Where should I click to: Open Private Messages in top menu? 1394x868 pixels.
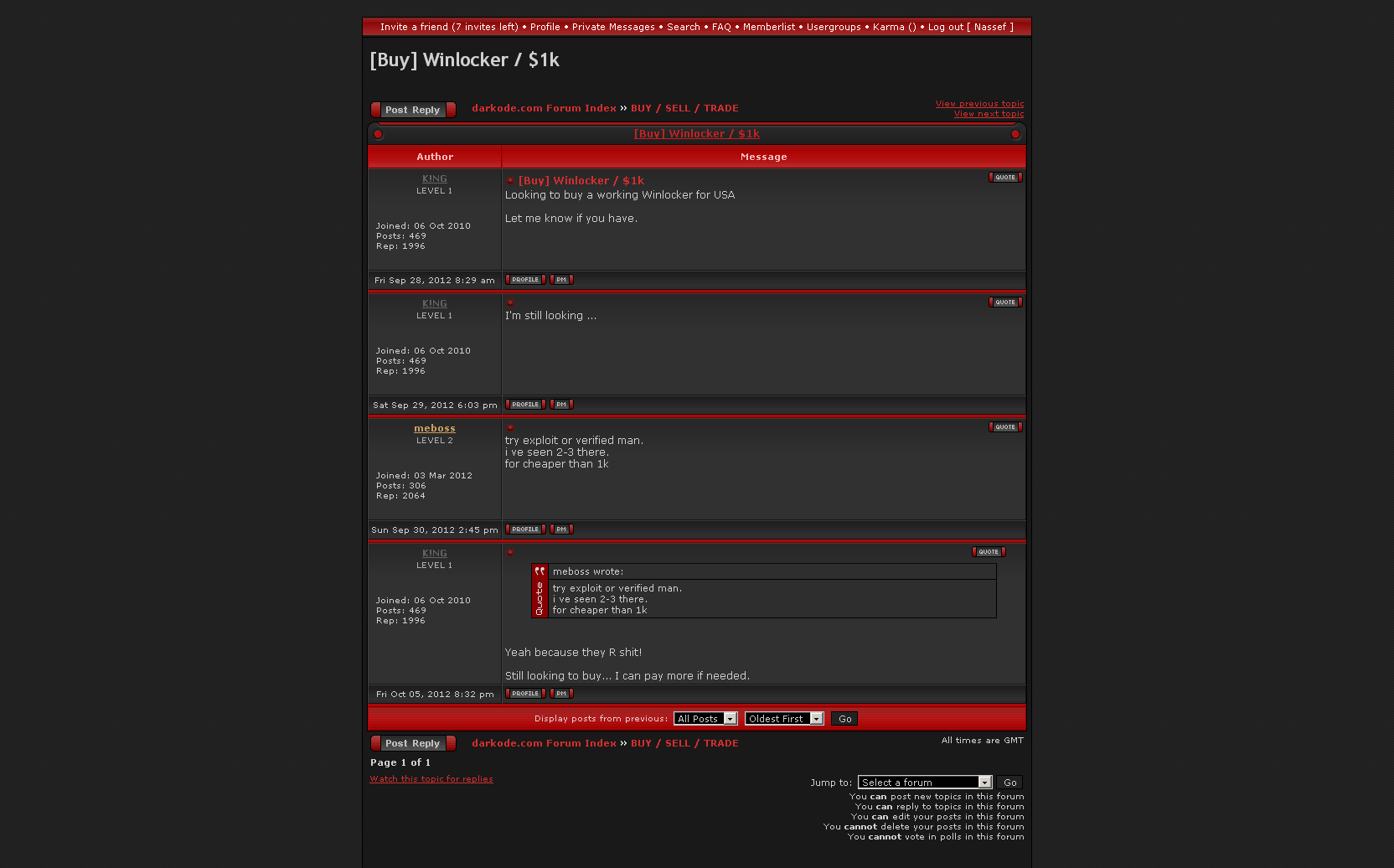point(613,27)
